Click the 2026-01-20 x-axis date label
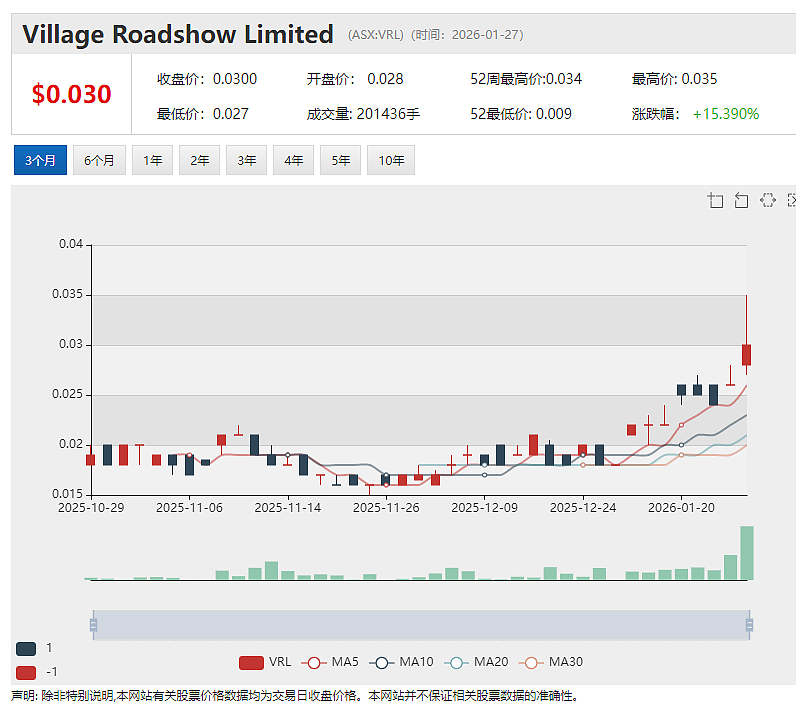Image resolution: width=805 pixels, height=714 pixels. click(x=681, y=508)
